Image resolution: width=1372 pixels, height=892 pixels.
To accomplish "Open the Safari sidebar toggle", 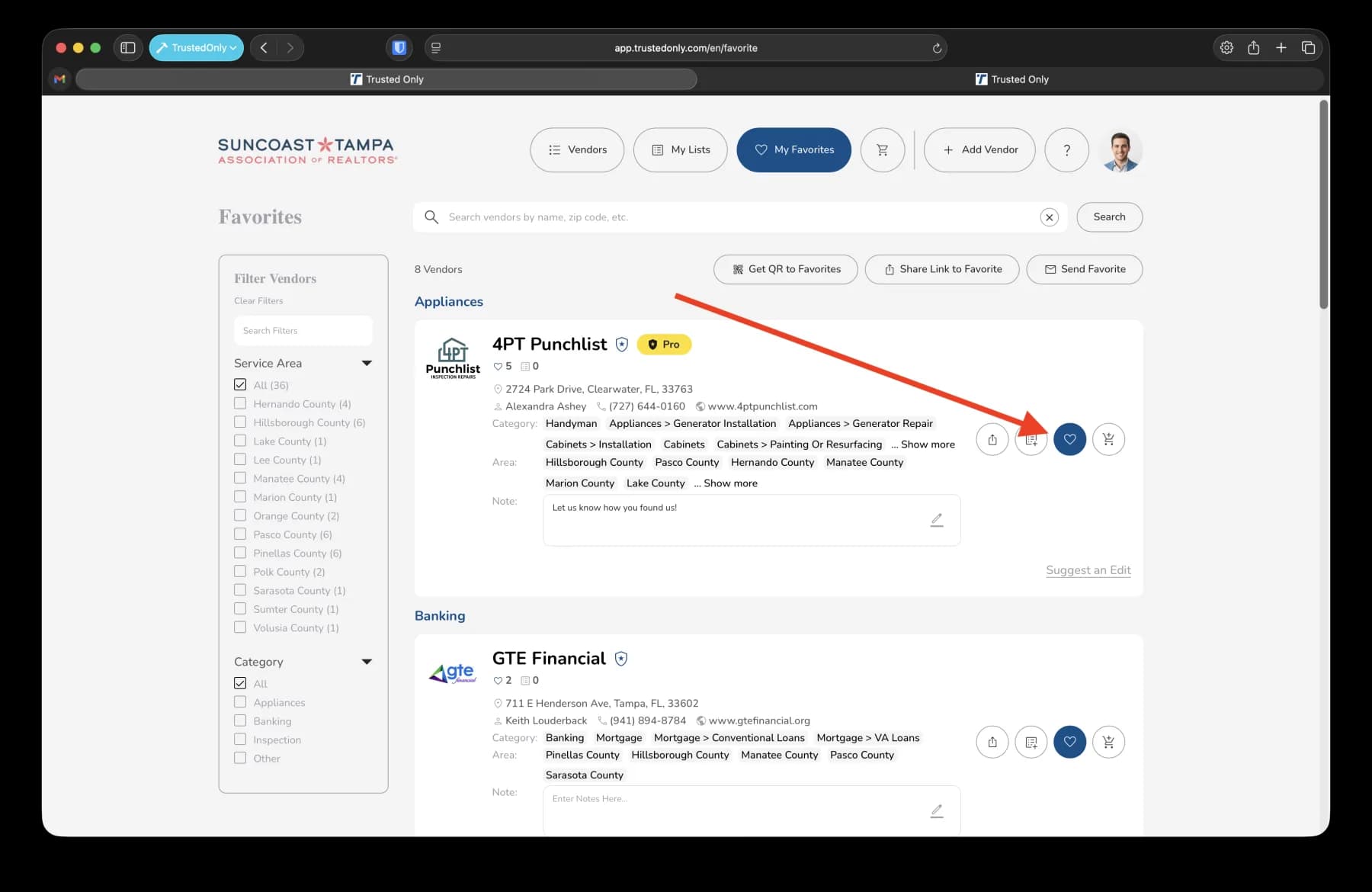I will click(128, 47).
